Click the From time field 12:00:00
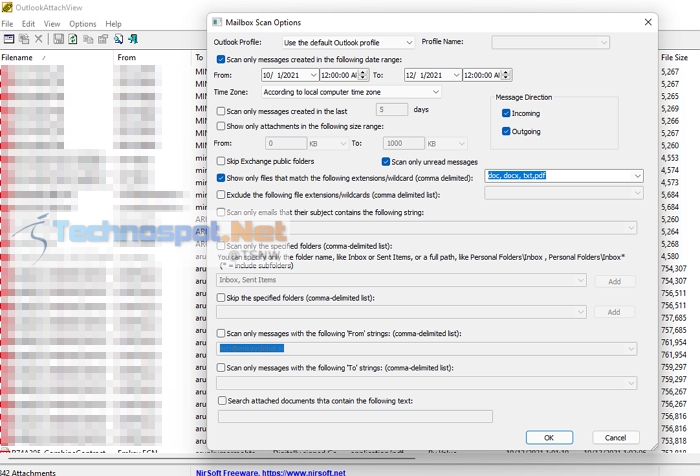This screenshot has width=700, height=476. [340, 75]
